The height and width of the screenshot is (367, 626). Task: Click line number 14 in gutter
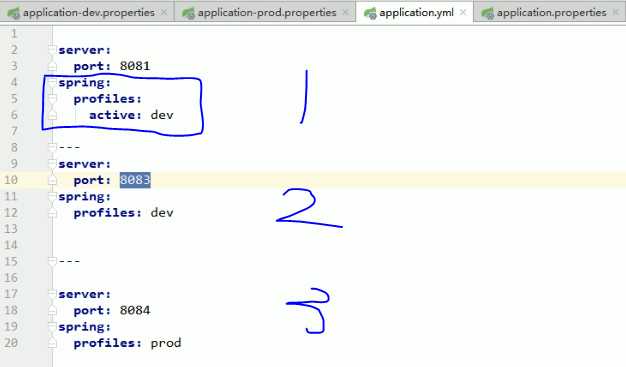(11, 245)
